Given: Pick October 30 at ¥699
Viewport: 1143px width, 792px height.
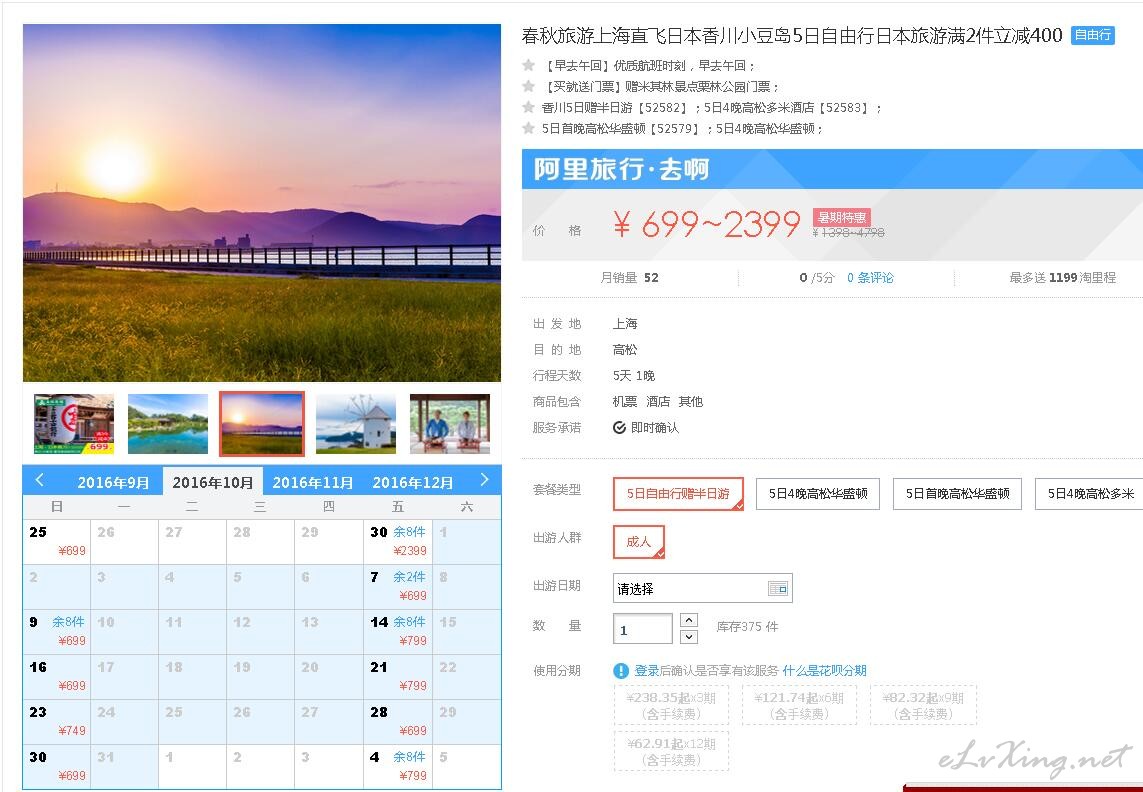Looking at the screenshot, I should point(57,766).
